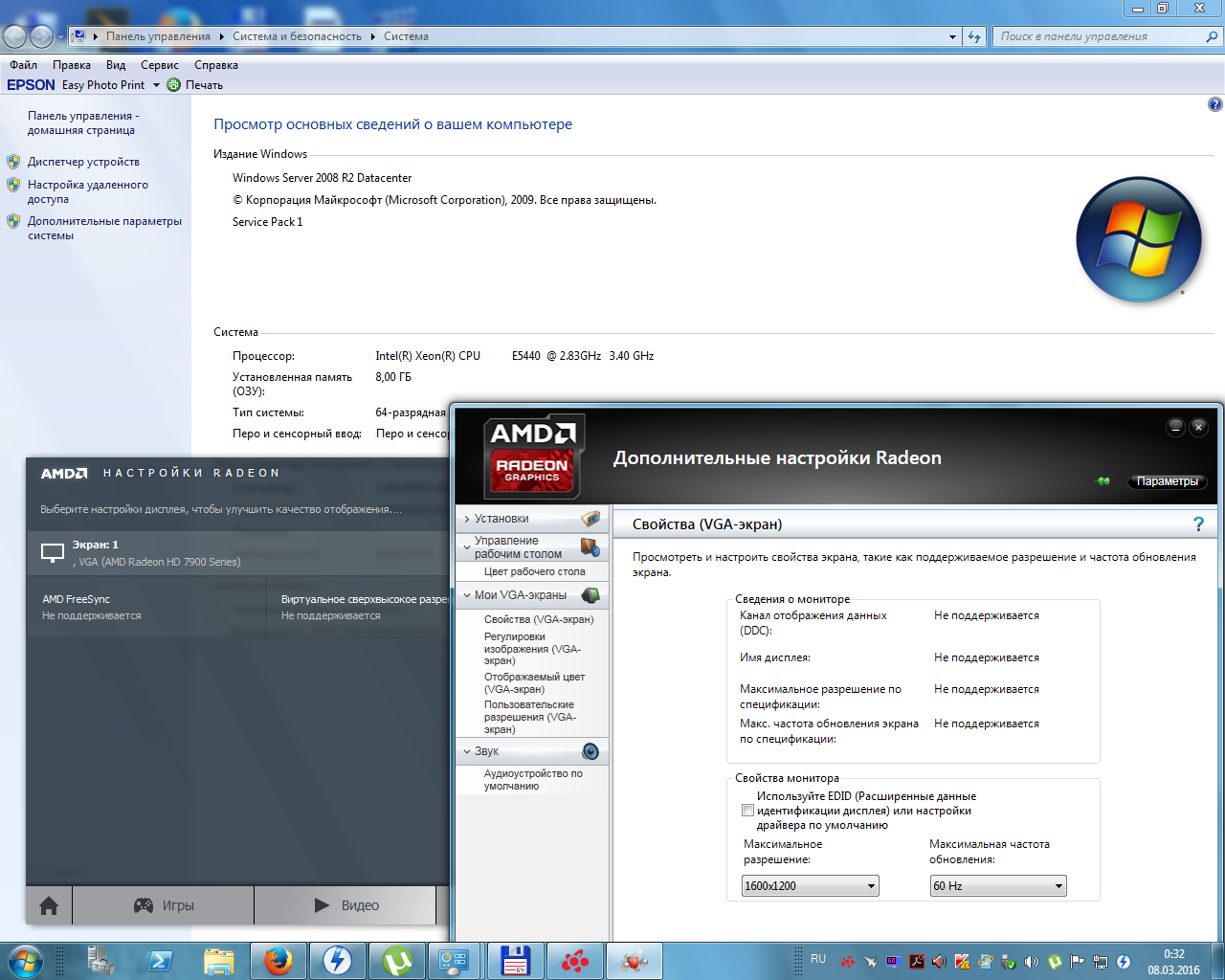Click the Параметры button
The image size is (1225, 980).
click(1167, 481)
